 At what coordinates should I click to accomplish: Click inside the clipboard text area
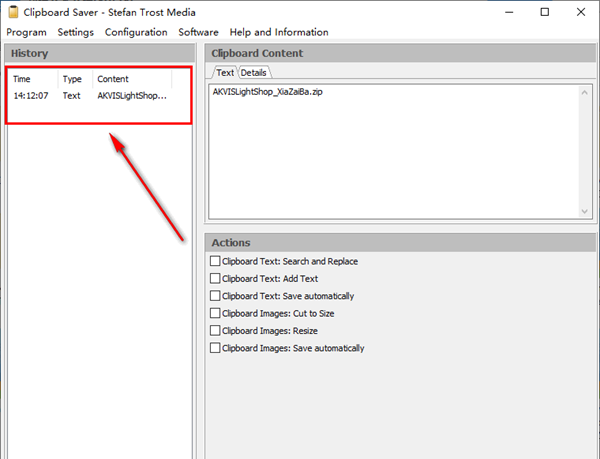[394, 152]
